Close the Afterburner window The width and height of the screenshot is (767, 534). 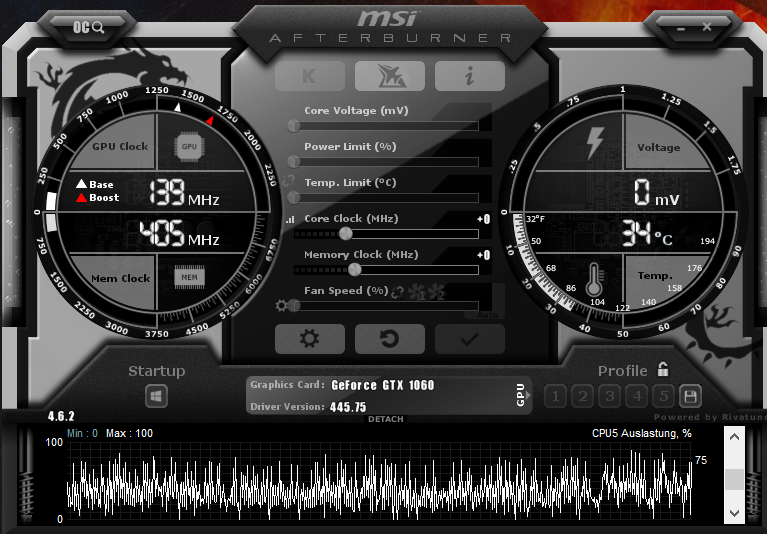(x=707, y=27)
